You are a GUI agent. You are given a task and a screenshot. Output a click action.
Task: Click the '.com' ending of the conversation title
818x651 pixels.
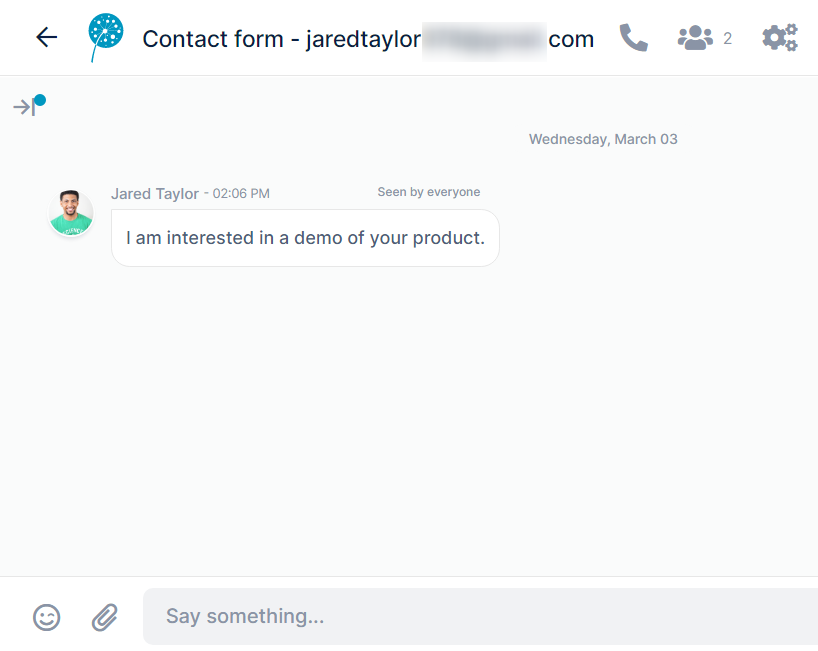pyautogui.click(x=571, y=40)
